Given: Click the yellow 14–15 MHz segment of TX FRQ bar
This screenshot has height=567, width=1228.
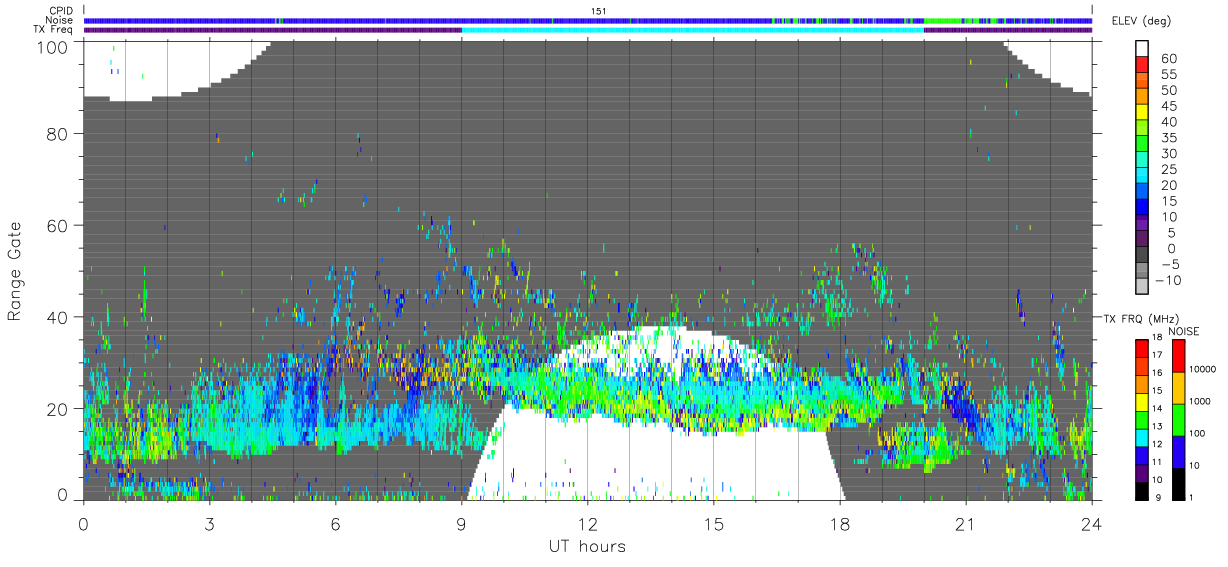Looking at the screenshot, I should tap(1143, 400).
